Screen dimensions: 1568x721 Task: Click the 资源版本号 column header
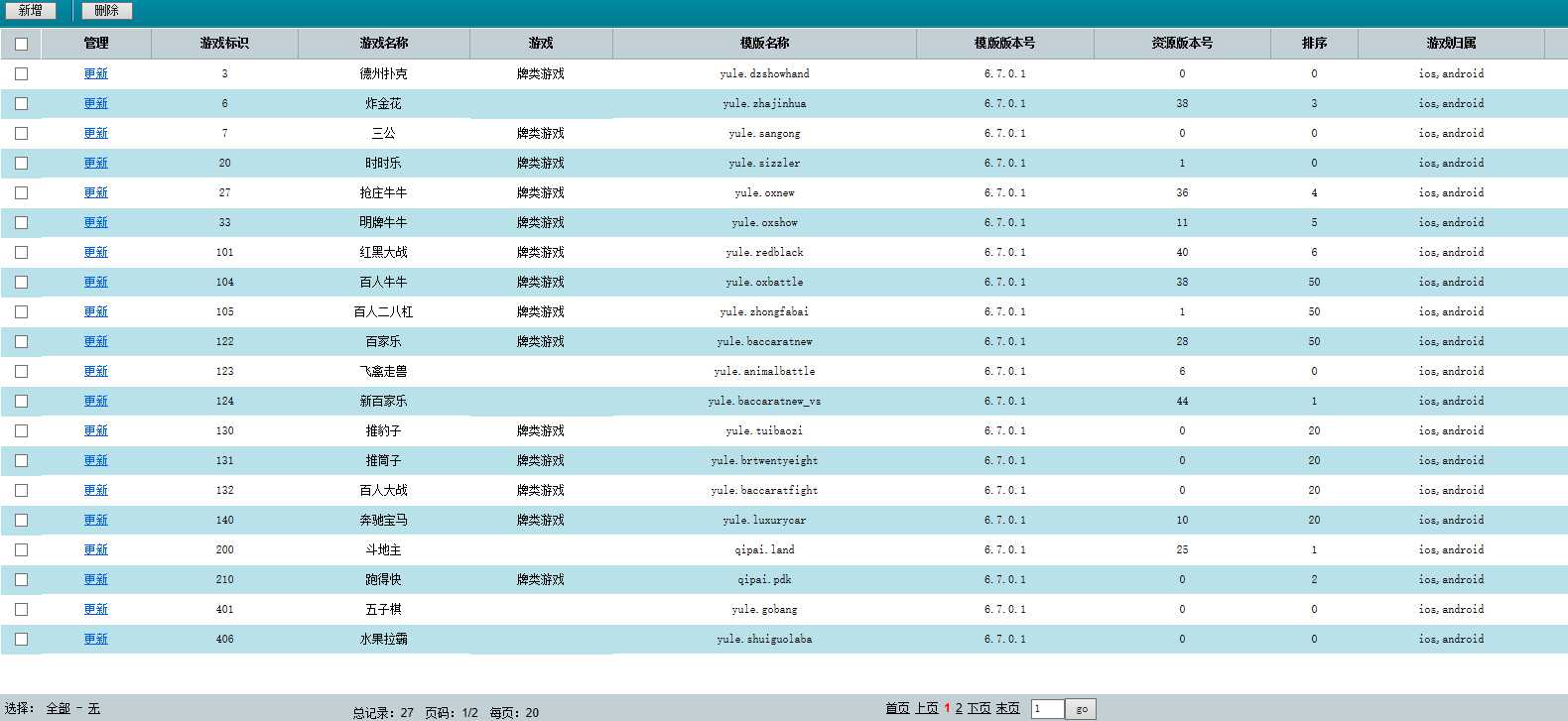click(x=1182, y=44)
